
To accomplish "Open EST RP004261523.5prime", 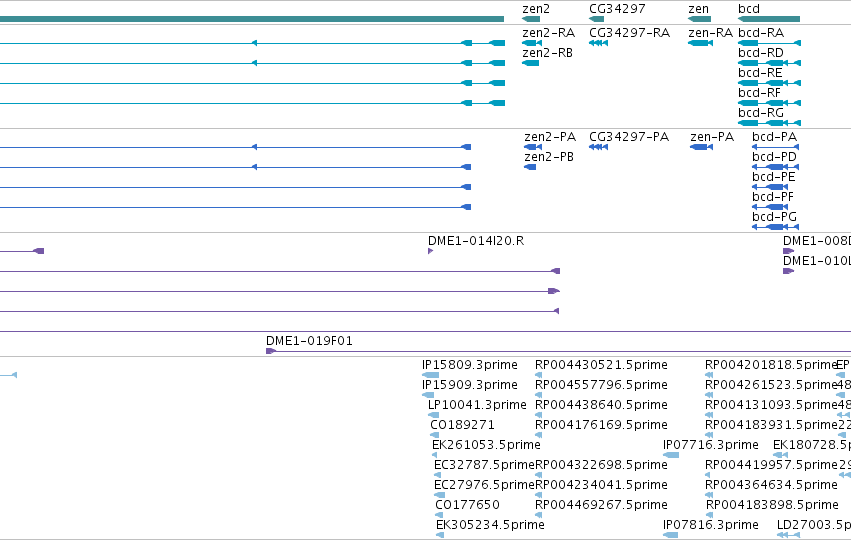I will [771, 385].
